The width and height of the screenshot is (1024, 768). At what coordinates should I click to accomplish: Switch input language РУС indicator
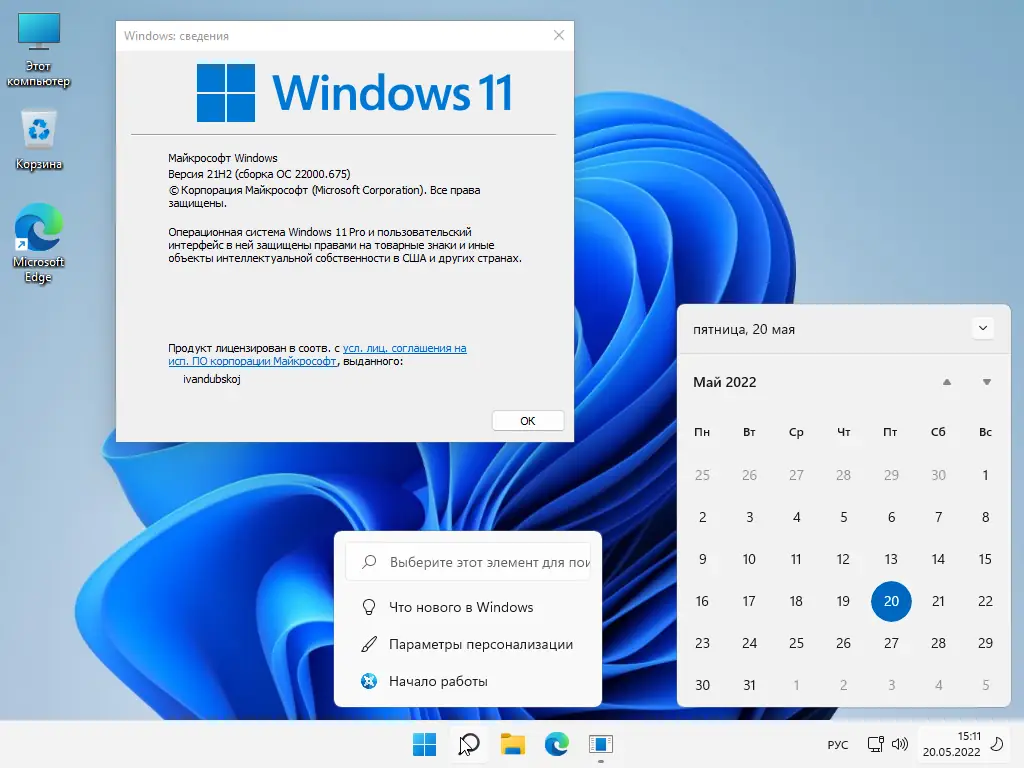point(838,744)
